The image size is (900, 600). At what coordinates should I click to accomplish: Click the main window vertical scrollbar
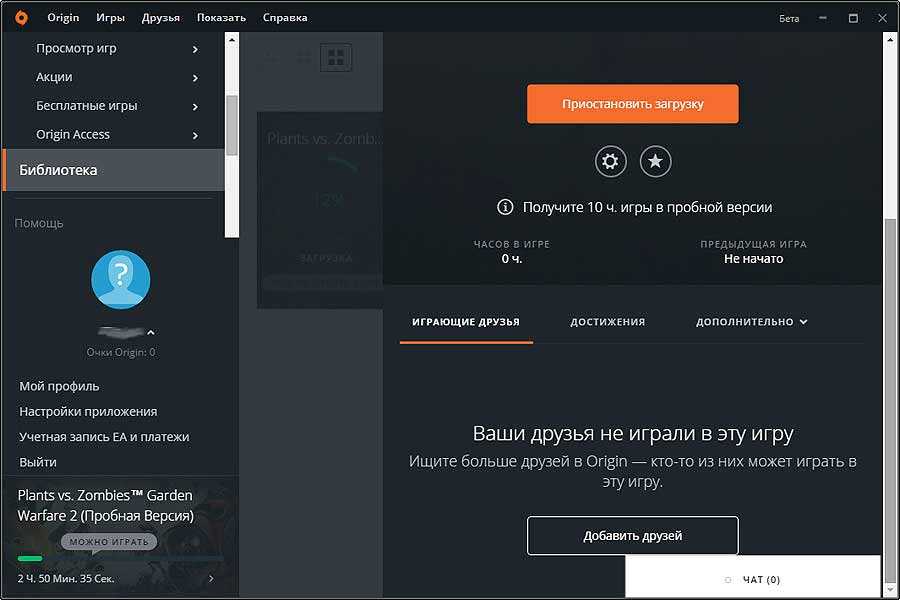tap(890, 399)
